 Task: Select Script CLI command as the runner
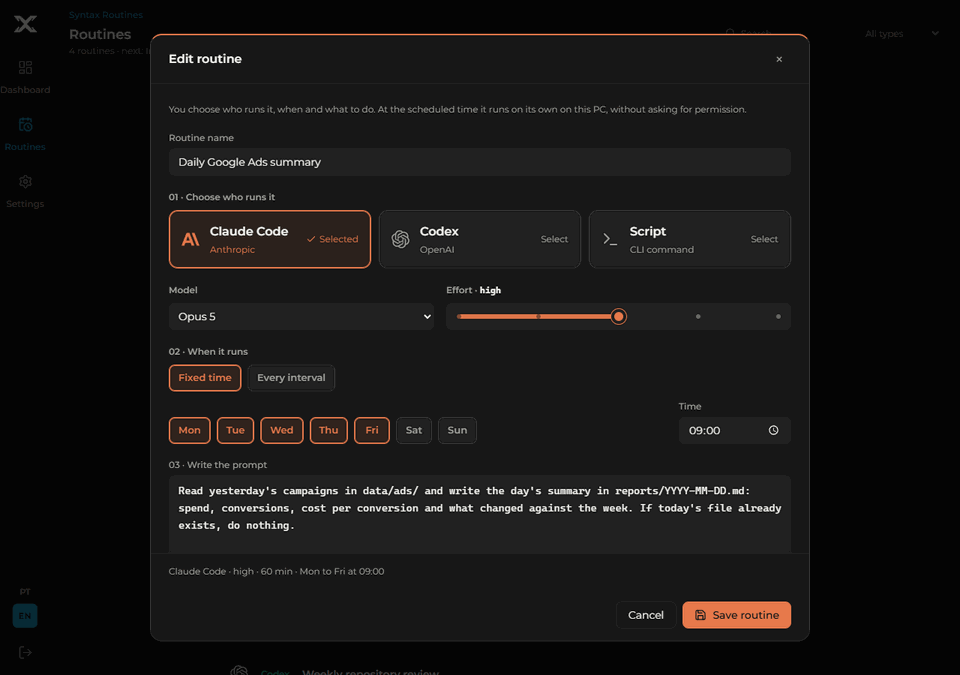[x=689, y=239]
